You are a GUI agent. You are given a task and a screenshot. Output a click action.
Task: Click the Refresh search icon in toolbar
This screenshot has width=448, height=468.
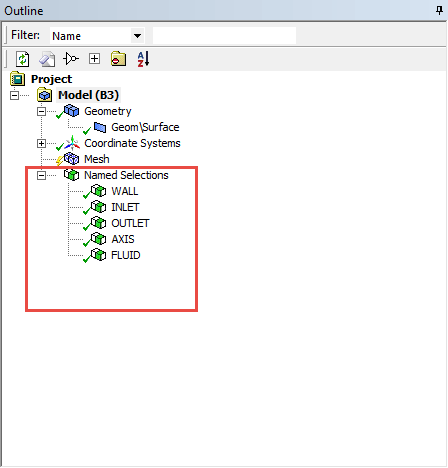pos(22,59)
